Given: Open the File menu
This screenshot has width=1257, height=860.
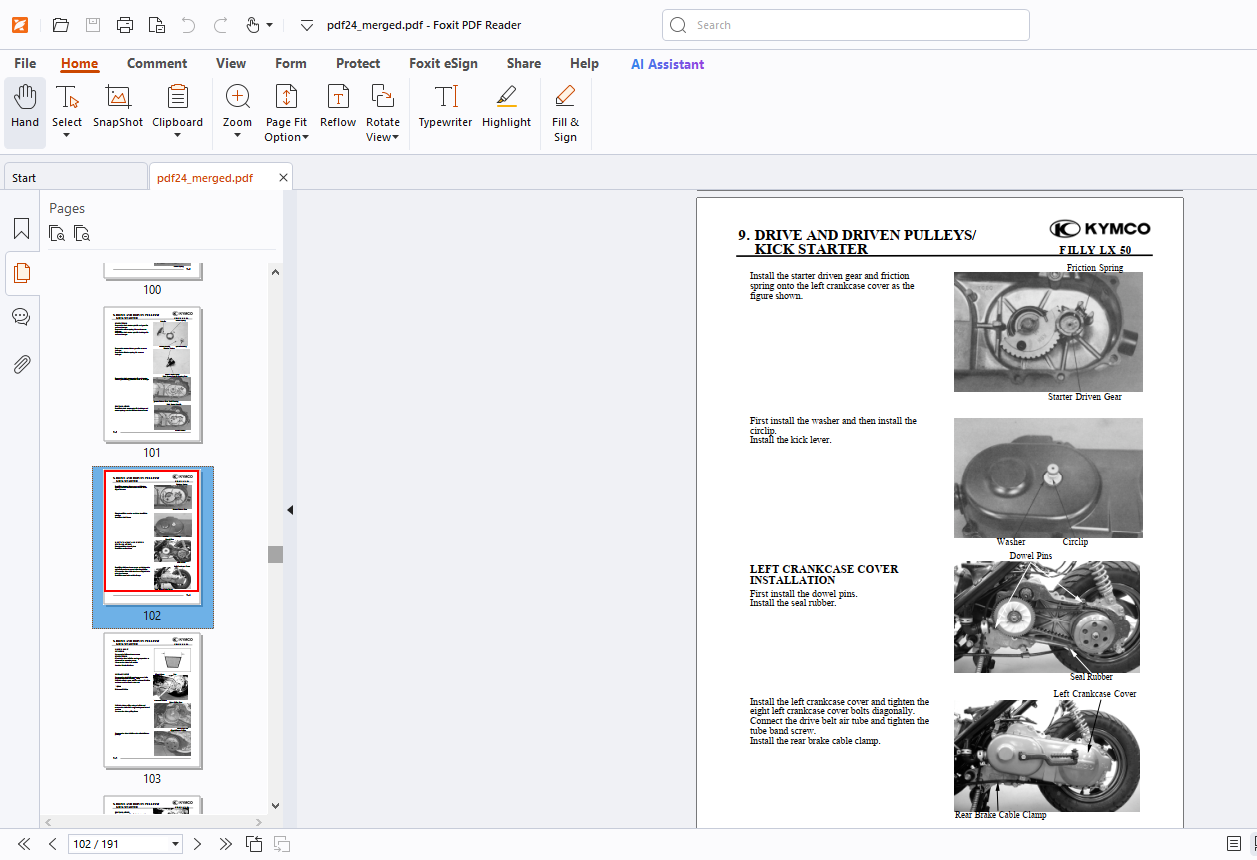Looking at the screenshot, I should click(25, 63).
